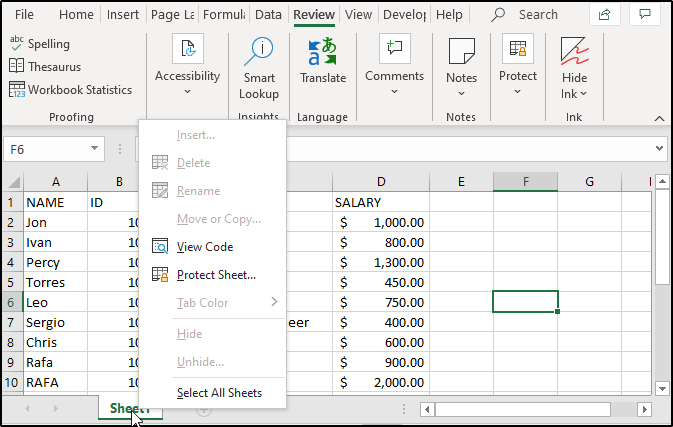The image size is (673, 427).
Task: Click the select-all corner triangle
Action: pyautogui.click(x=13, y=182)
